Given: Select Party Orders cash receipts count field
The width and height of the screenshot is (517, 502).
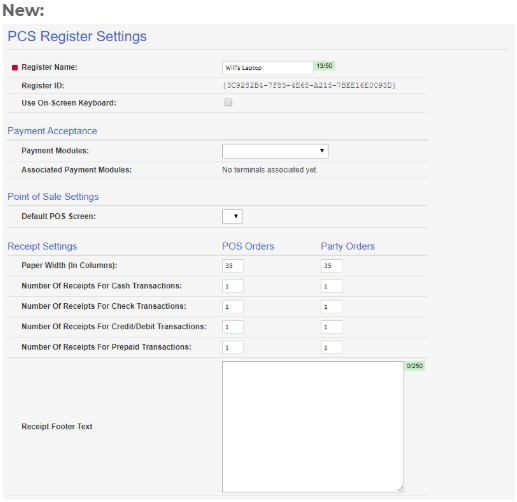Looking at the screenshot, I should point(331,286).
